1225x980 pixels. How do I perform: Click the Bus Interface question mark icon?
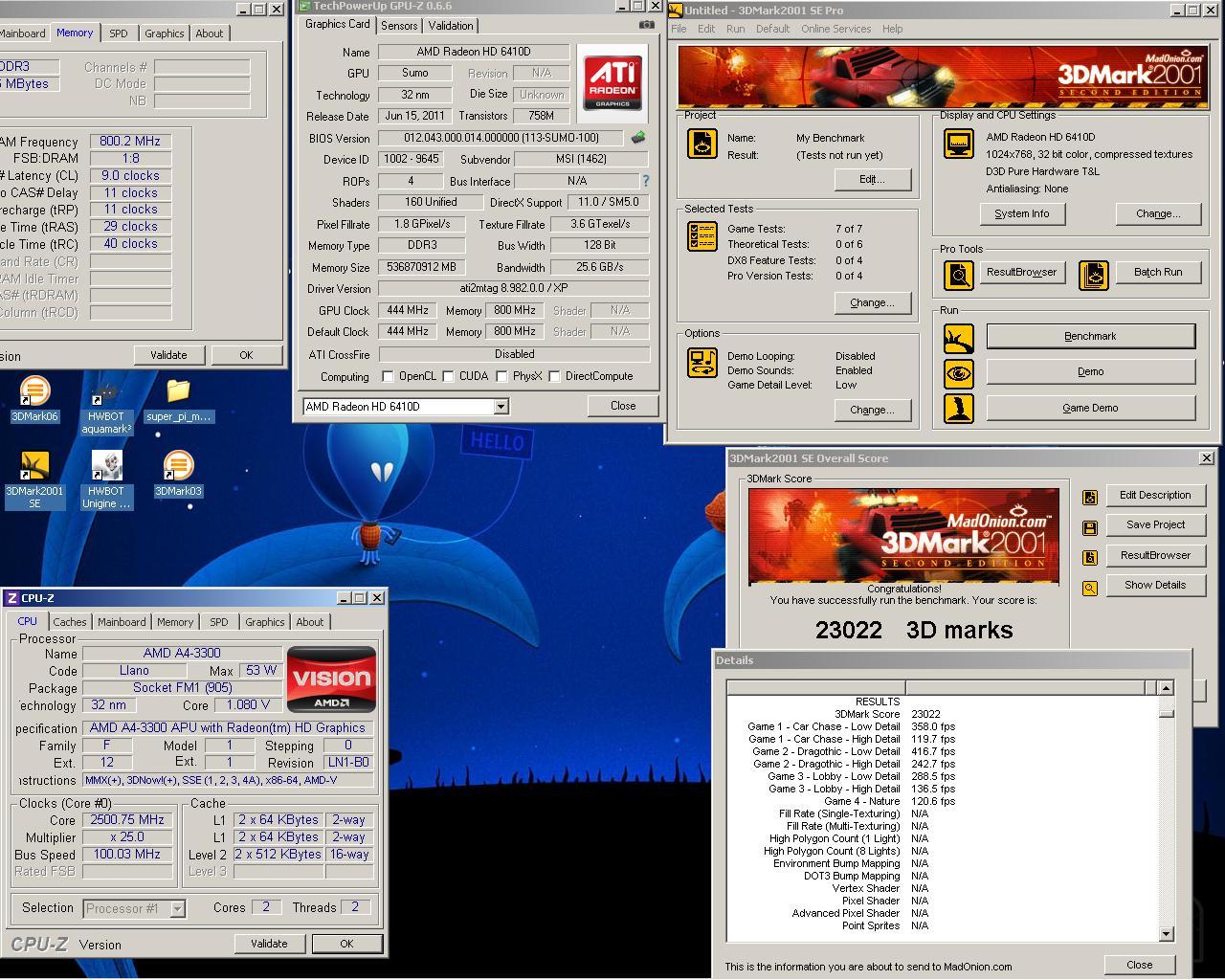click(x=645, y=180)
